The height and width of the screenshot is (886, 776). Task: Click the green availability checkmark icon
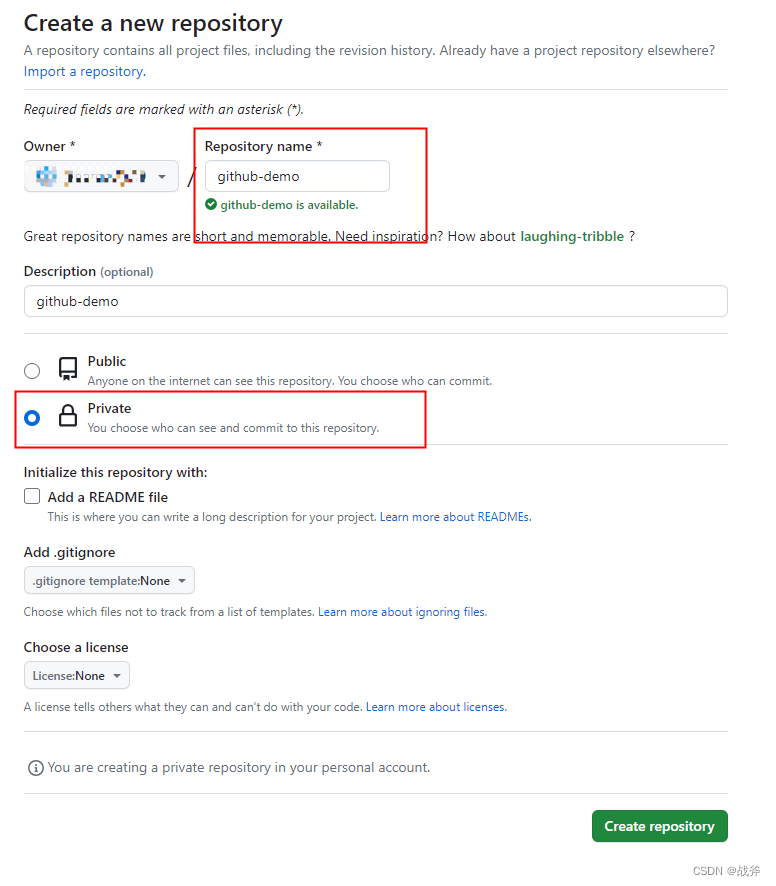[211, 204]
